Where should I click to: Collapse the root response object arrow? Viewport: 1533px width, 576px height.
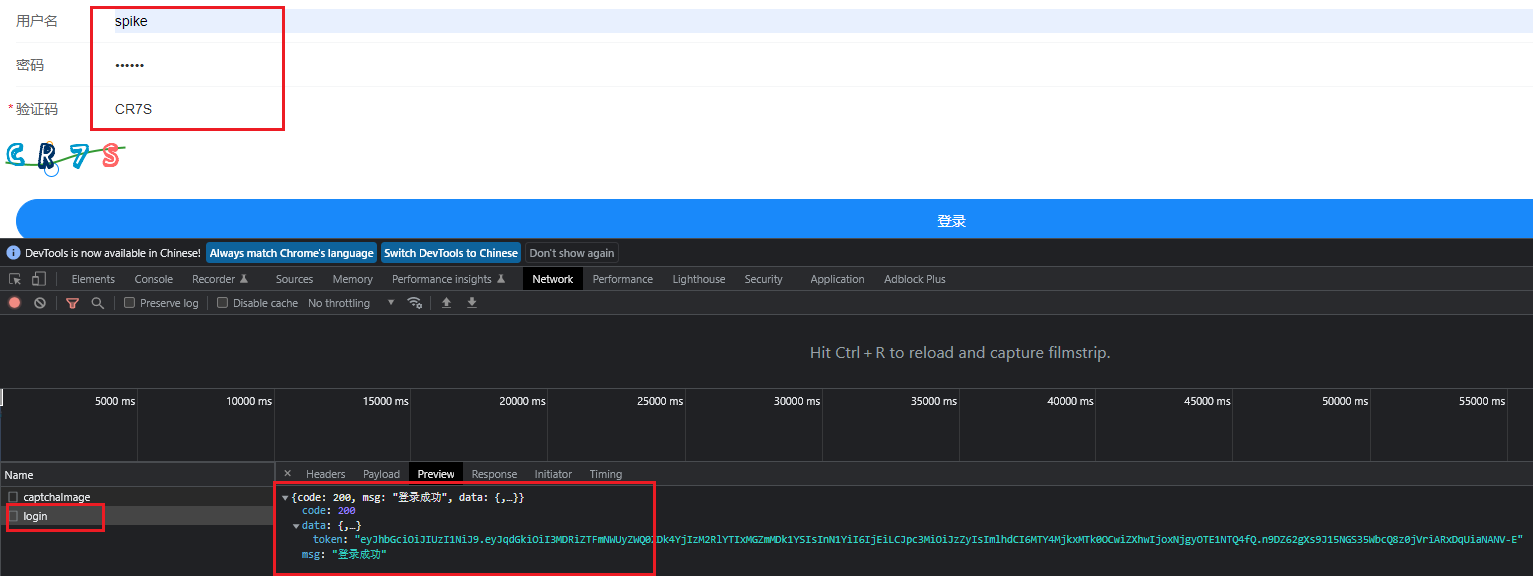[285, 498]
